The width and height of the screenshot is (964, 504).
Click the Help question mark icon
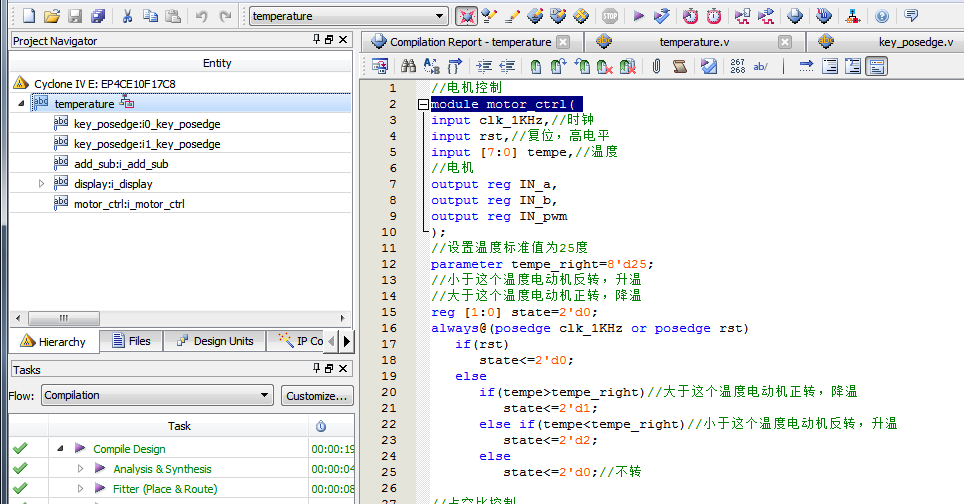pyautogui.click(x=882, y=16)
